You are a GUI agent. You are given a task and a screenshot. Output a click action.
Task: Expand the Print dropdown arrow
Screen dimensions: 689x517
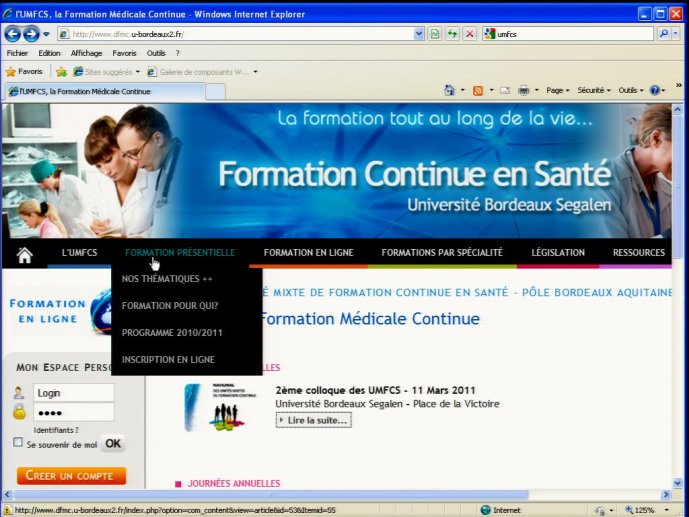(x=537, y=90)
